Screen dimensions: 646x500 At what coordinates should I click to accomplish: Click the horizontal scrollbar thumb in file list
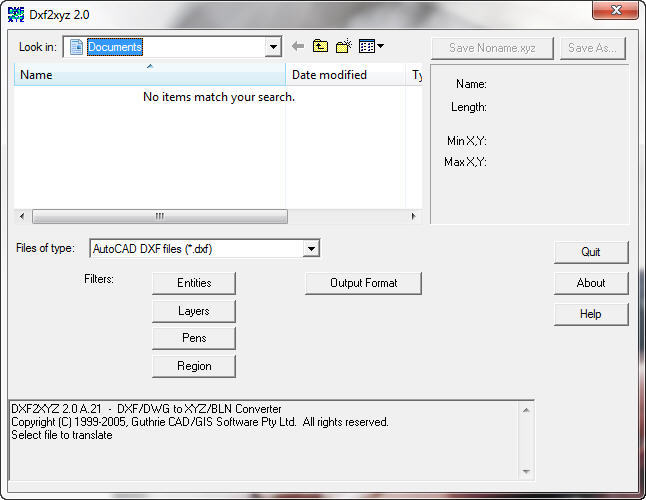point(160,216)
